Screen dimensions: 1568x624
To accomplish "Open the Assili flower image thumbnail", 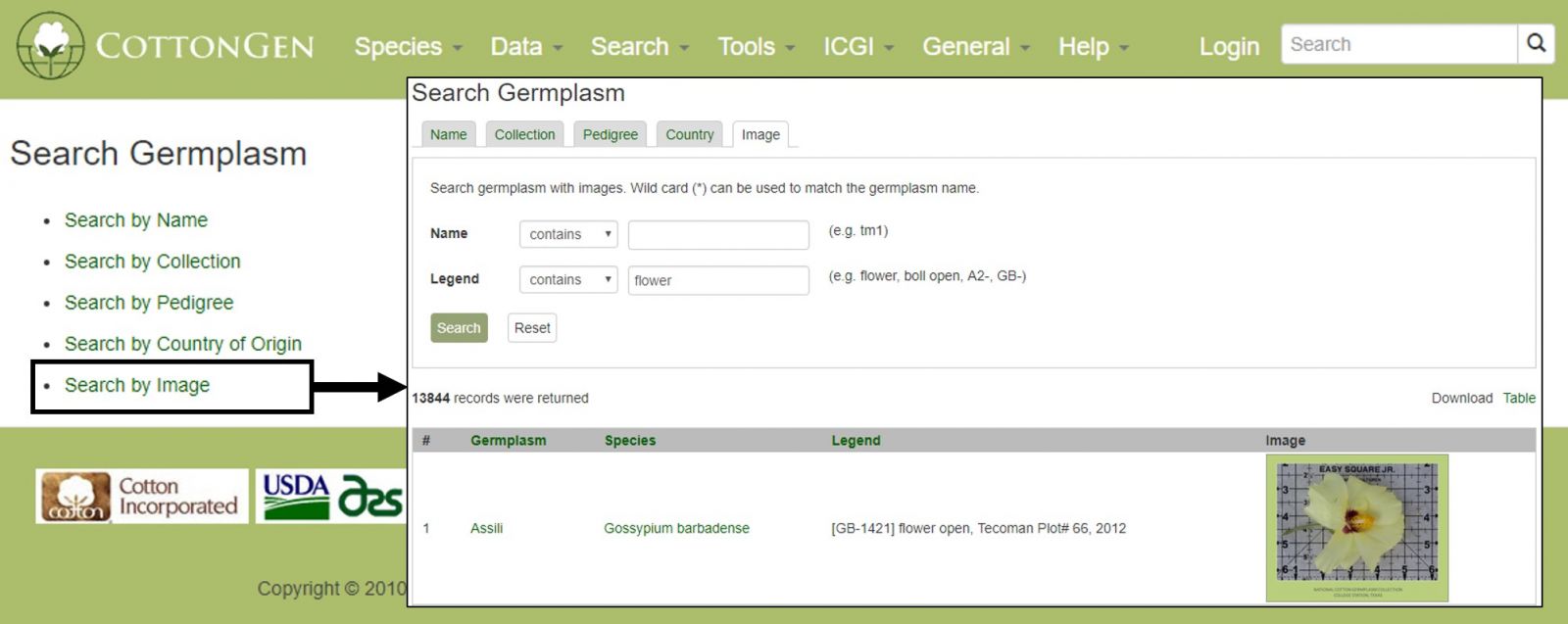I will pyautogui.click(x=1357, y=528).
